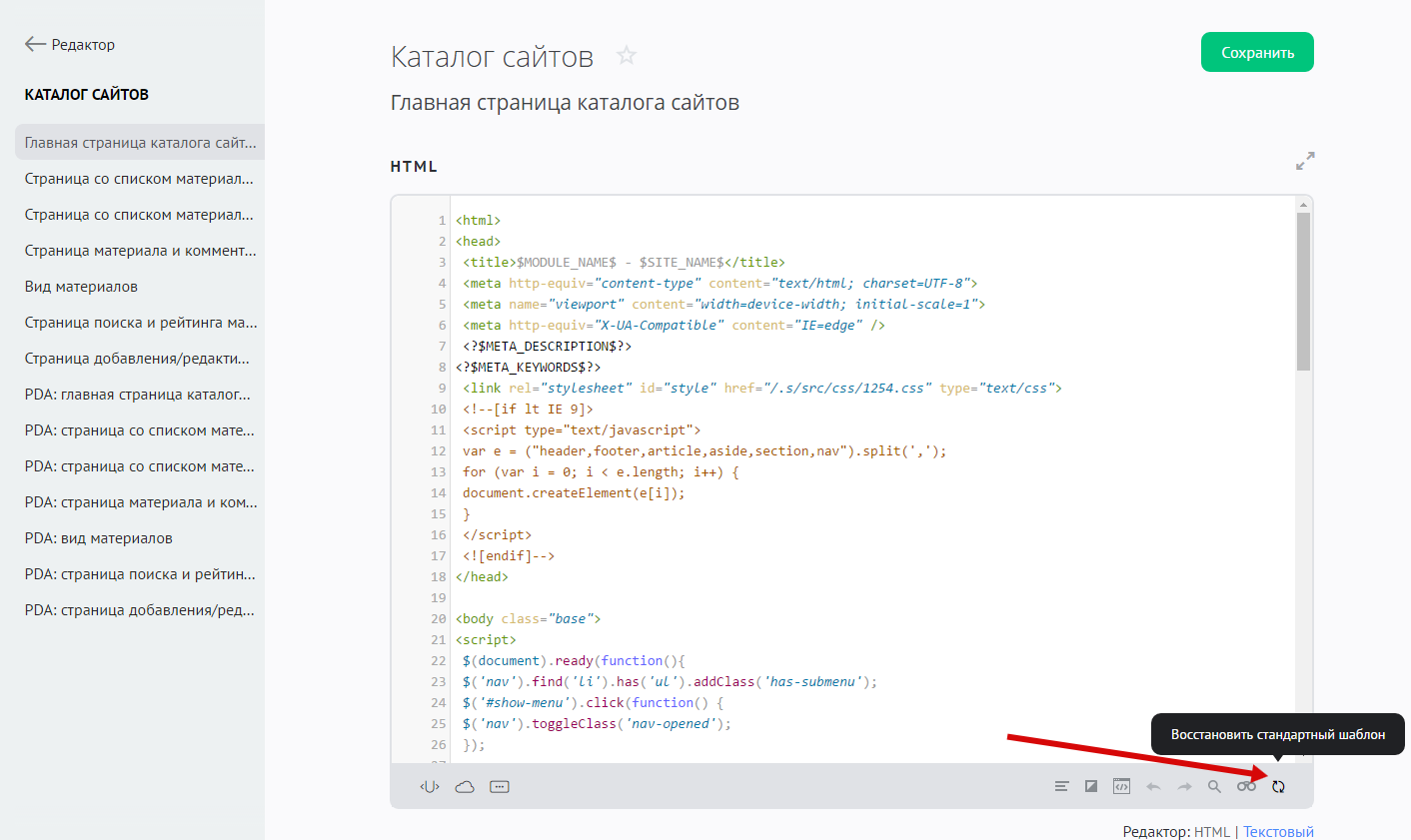
Task: Click the code window icon in editor toolbar
Action: [1122, 787]
